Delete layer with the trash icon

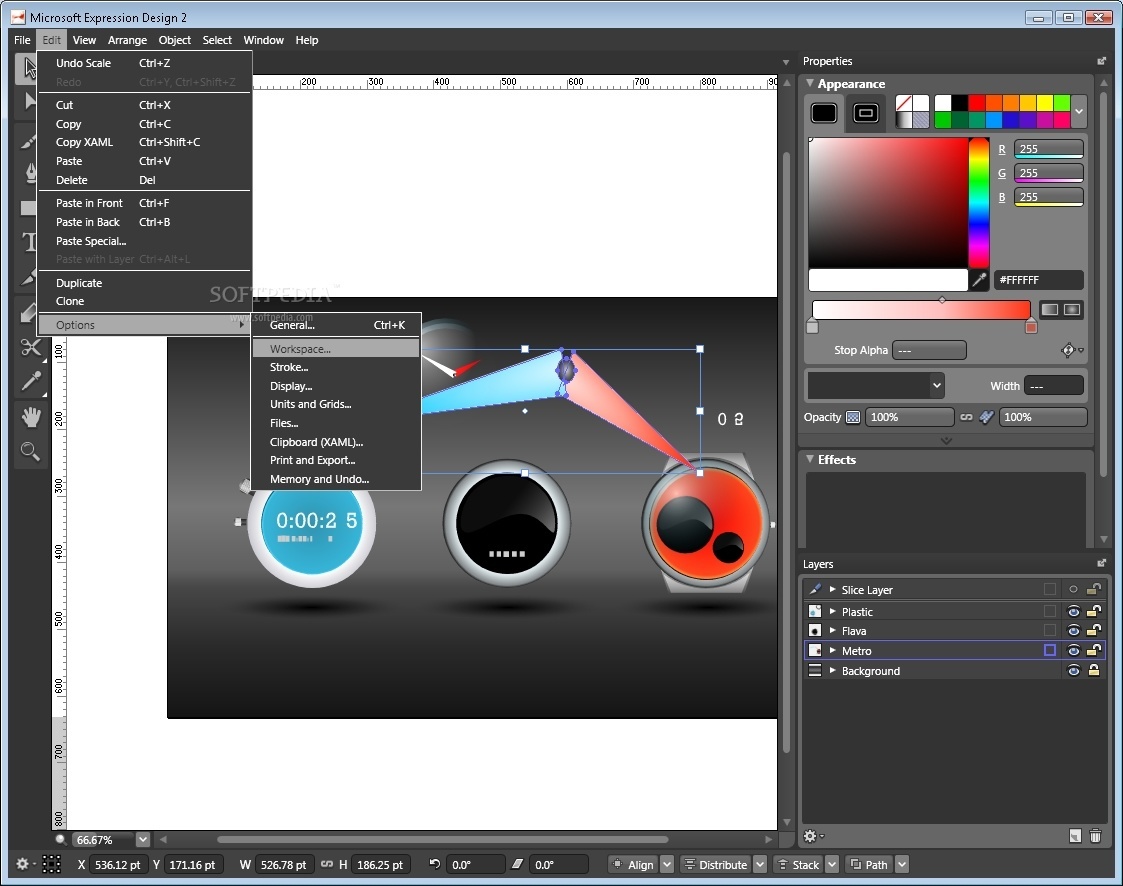point(1095,836)
